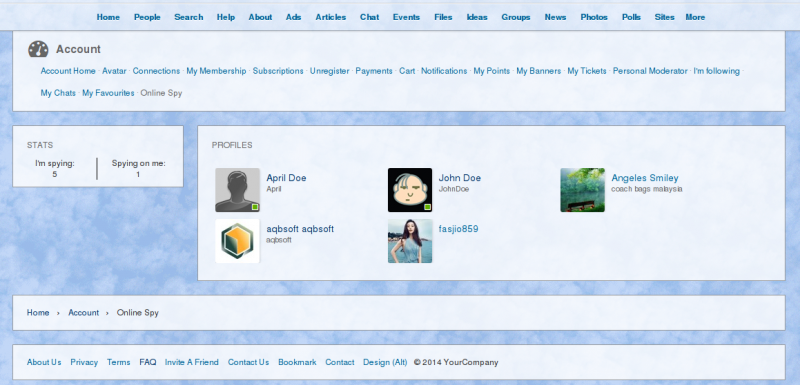The image size is (800, 385).
Task: Click Angeles Smiley's forest avatar
Action: (582, 190)
